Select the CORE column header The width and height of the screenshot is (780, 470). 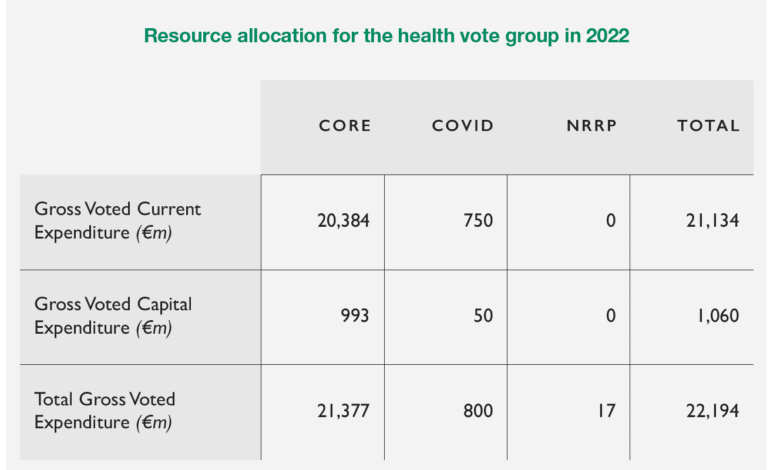point(345,126)
